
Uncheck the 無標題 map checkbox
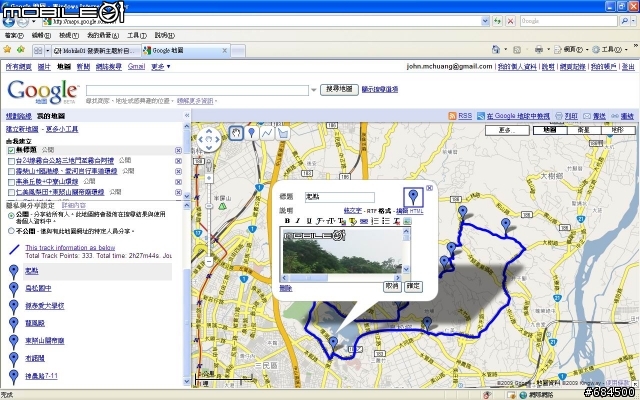click(x=11, y=151)
